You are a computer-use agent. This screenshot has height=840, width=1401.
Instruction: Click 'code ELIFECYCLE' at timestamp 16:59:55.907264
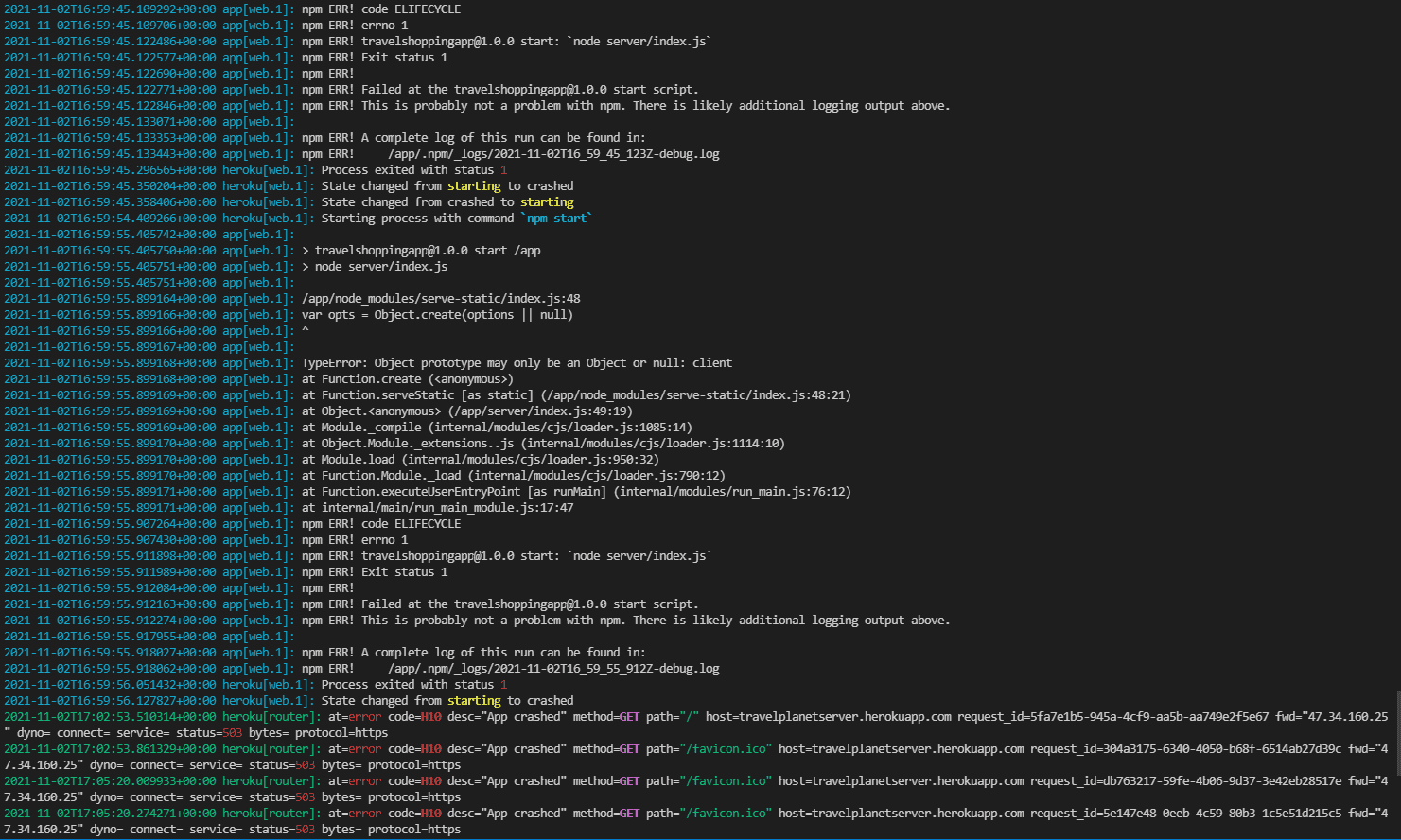click(x=233, y=524)
